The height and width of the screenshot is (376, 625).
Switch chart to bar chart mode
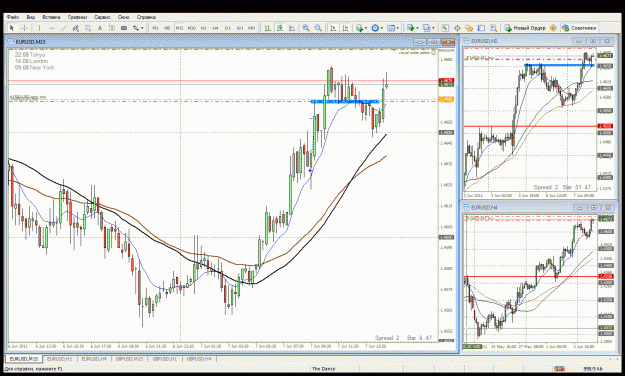pos(268,28)
